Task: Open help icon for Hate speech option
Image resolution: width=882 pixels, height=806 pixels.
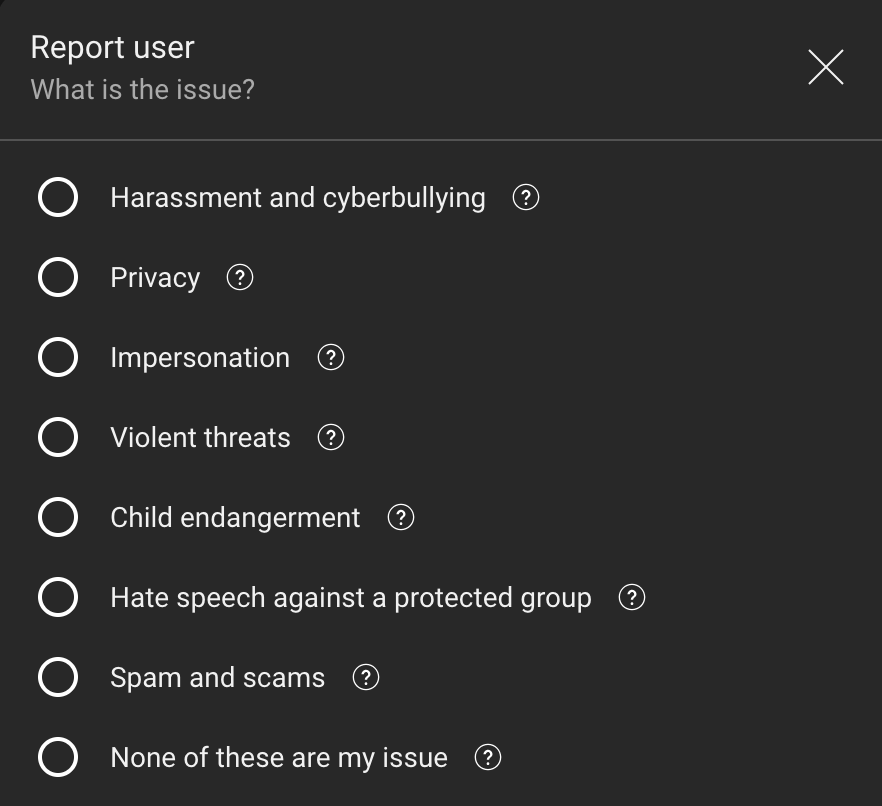Action: pos(632,598)
